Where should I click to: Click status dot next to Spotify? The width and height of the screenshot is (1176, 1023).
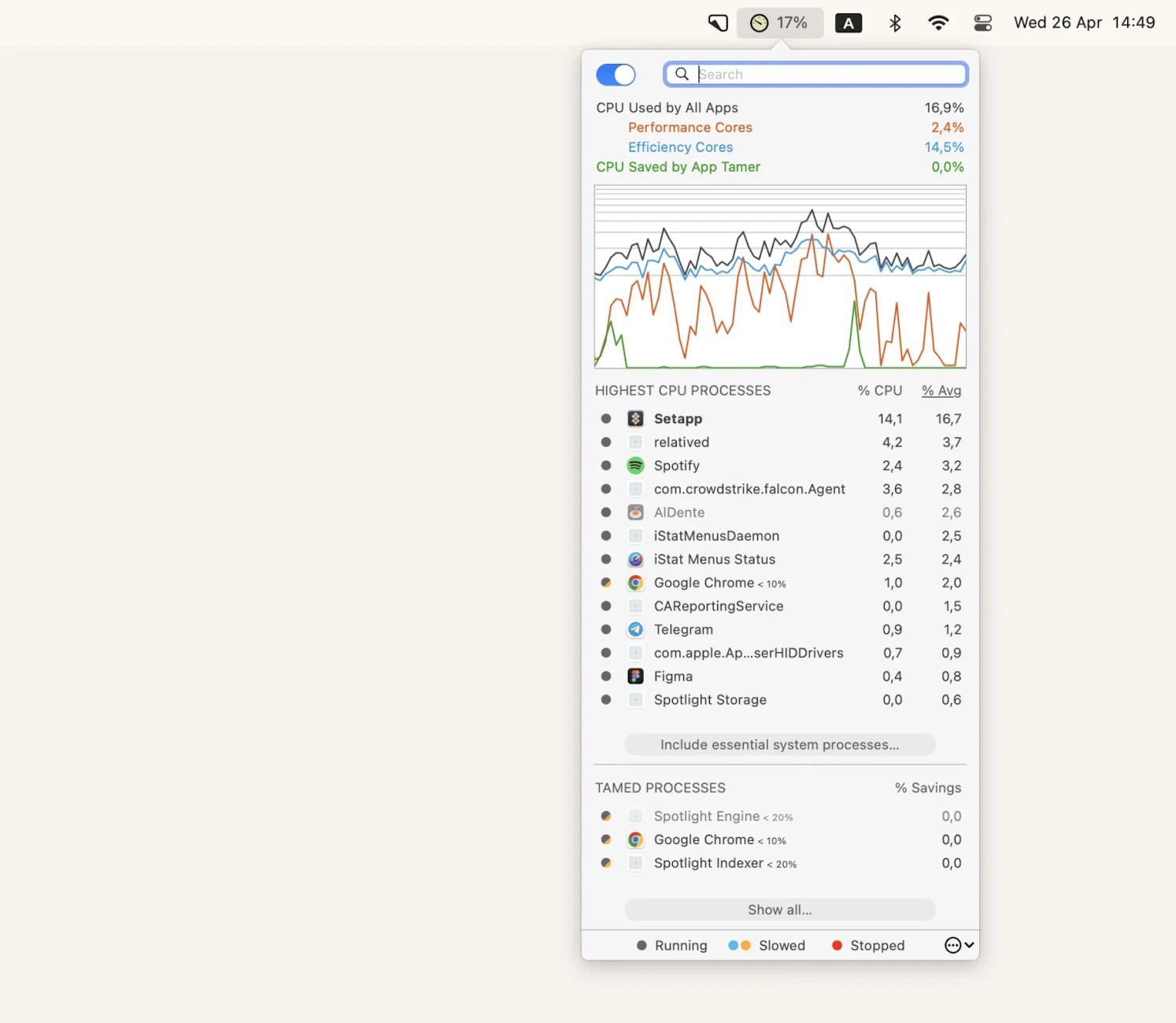pyautogui.click(x=606, y=465)
